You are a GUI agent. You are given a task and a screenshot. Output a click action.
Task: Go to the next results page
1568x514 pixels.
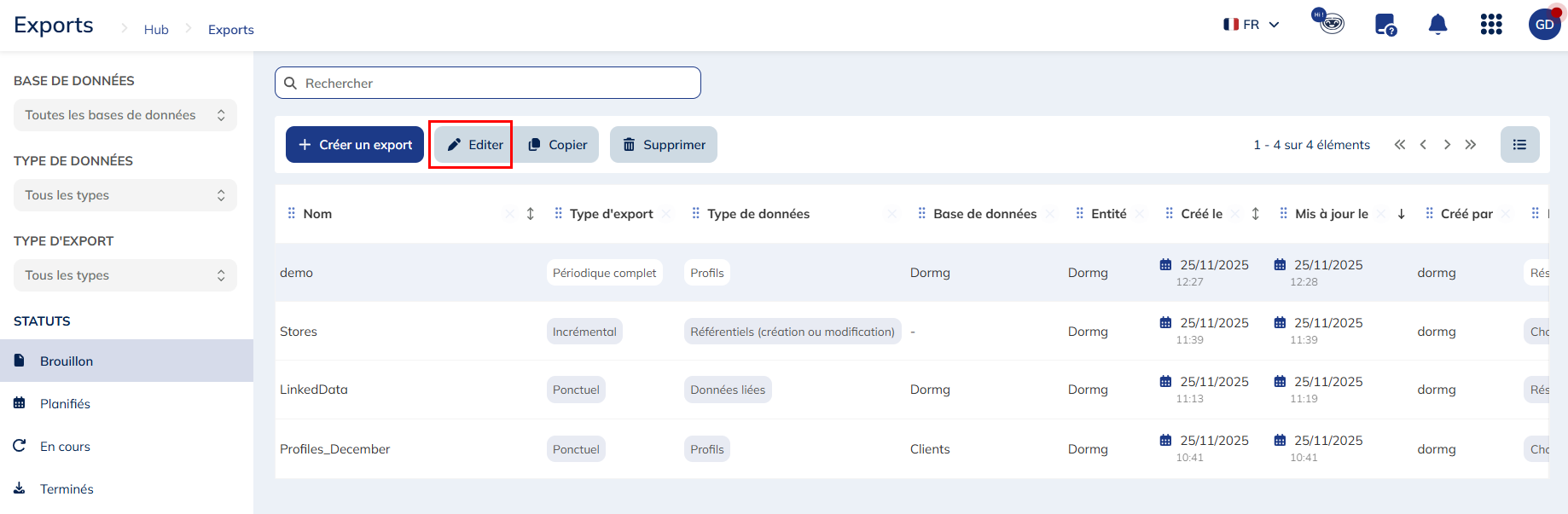coord(1447,145)
